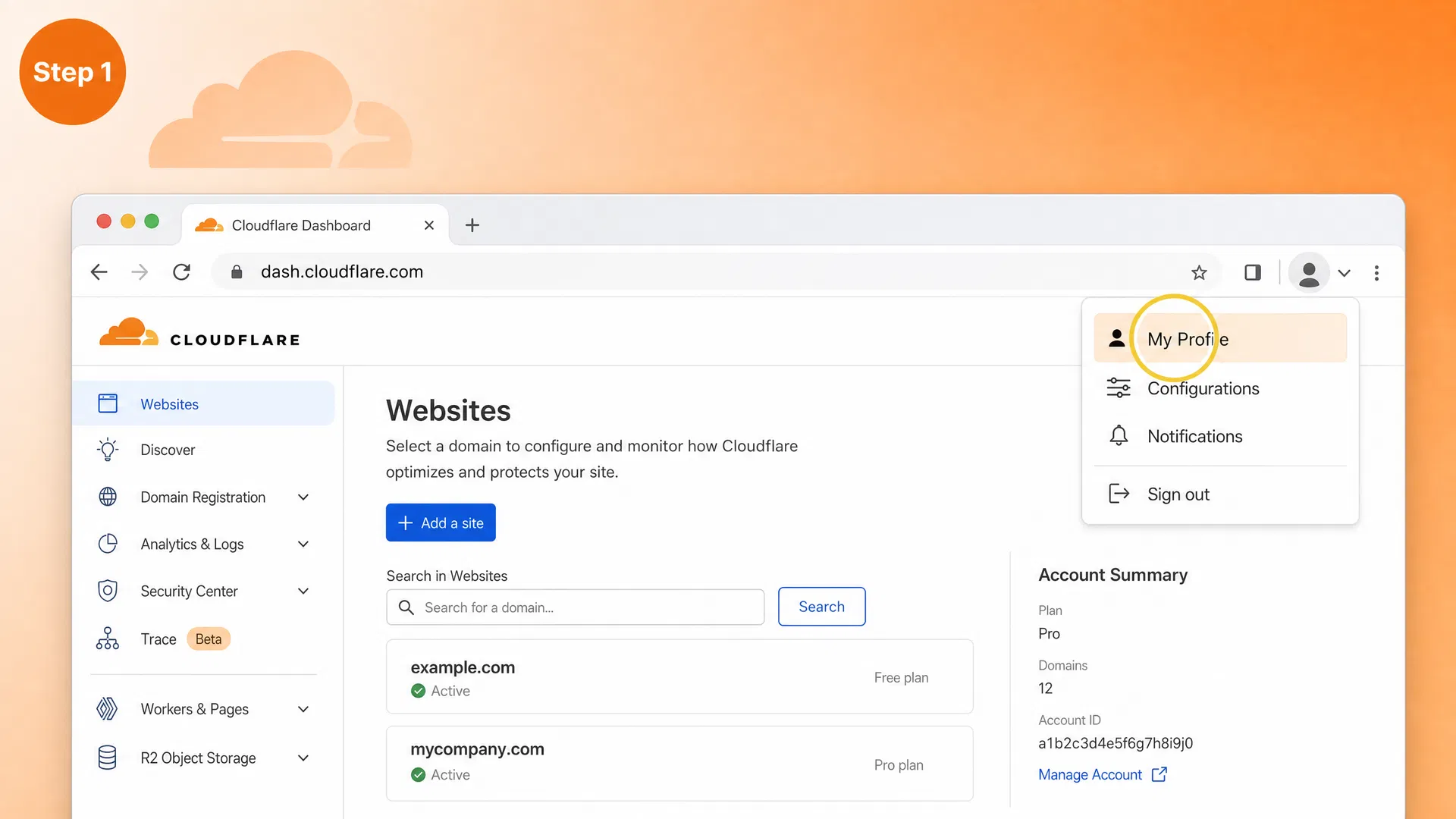The width and height of the screenshot is (1456, 819).
Task: Click the Analytics & Logs pie chart icon
Action: click(108, 544)
